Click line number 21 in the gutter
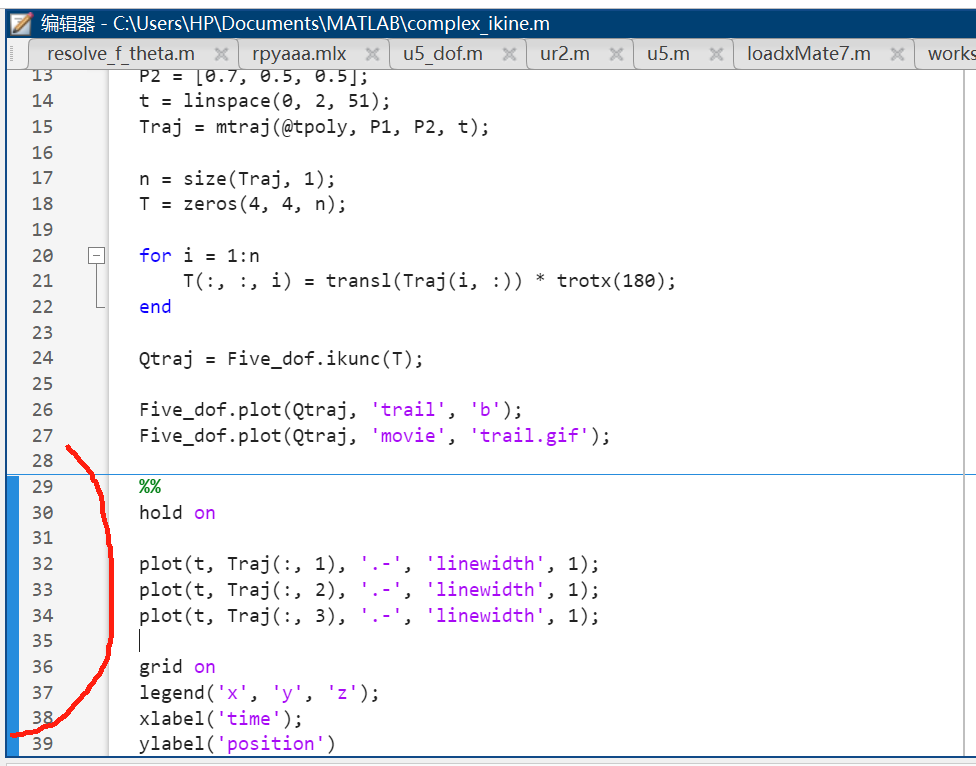 pos(42,281)
